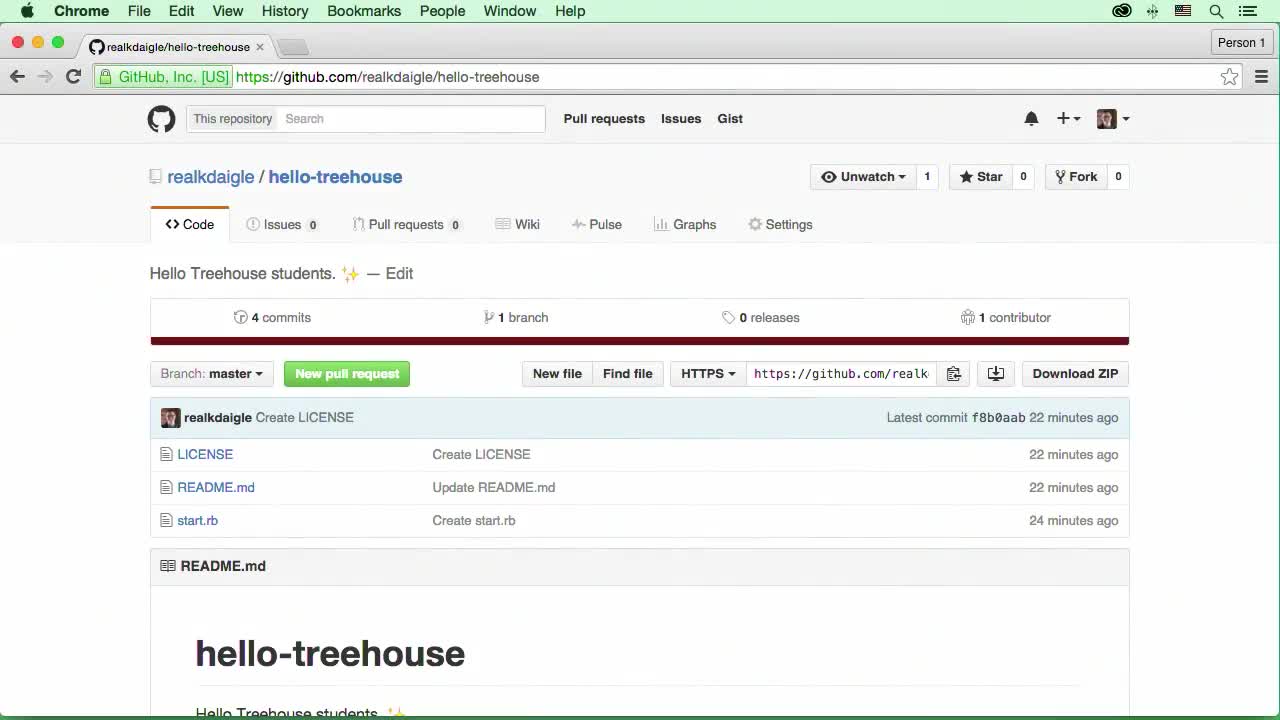Open notifications bell icon
The height and width of the screenshot is (720, 1280).
pos(1031,119)
